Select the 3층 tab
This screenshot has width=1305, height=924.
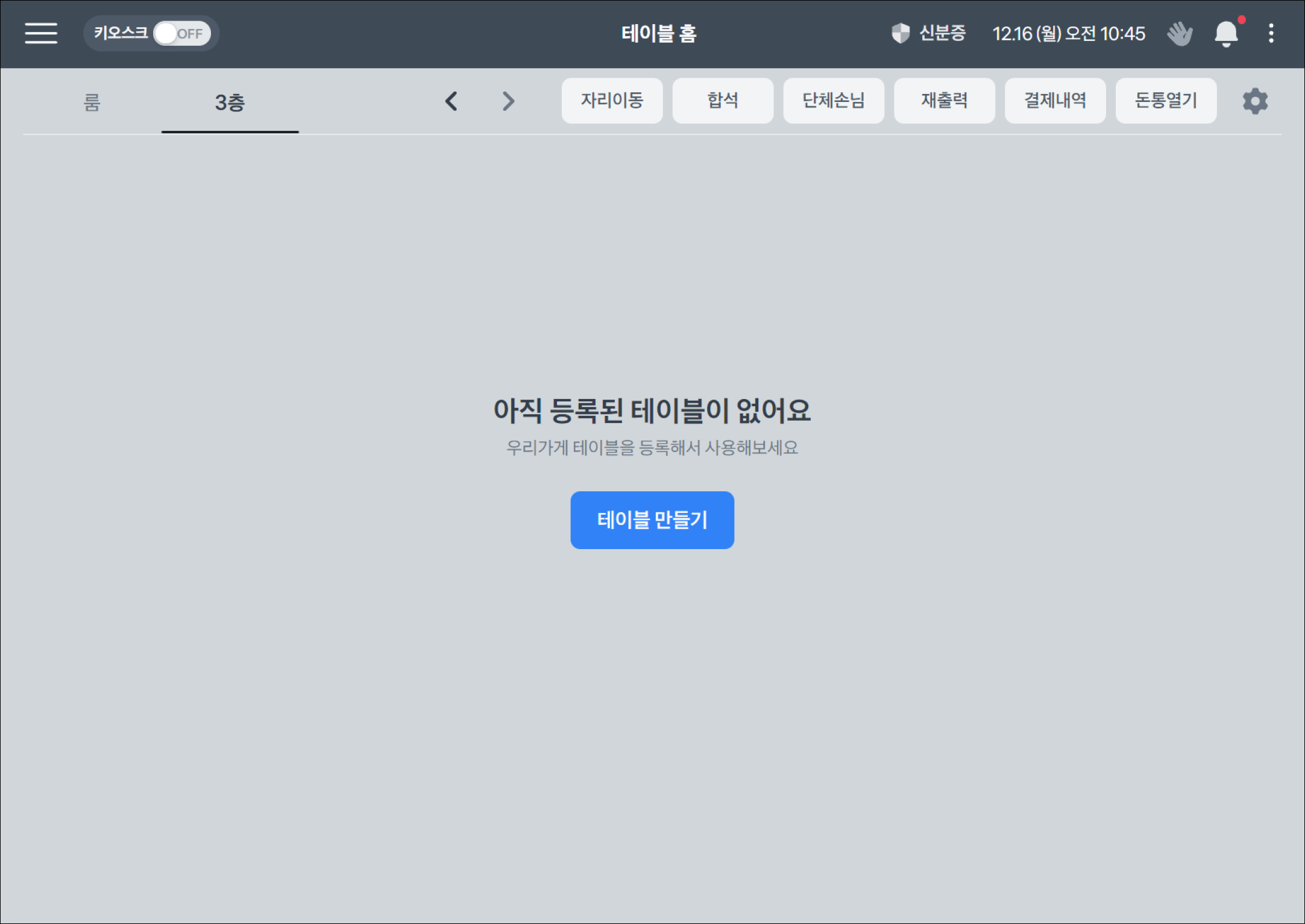(230, 102)
